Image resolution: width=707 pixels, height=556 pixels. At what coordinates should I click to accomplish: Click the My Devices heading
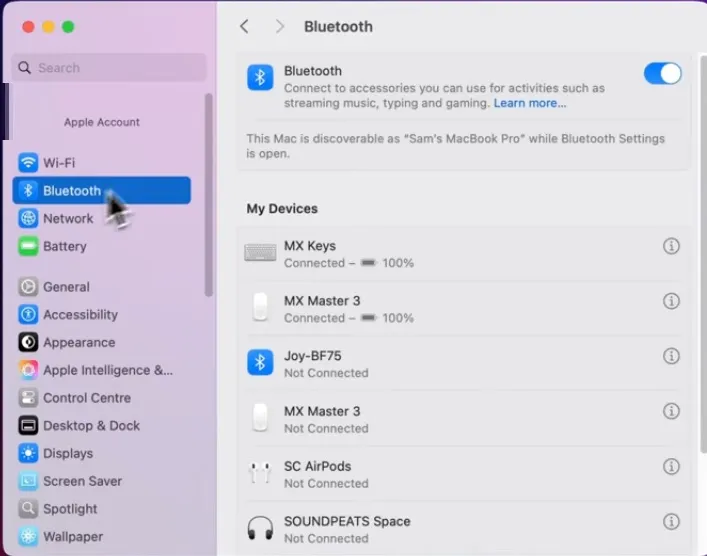pyautogui.click(x=282, y=209)
